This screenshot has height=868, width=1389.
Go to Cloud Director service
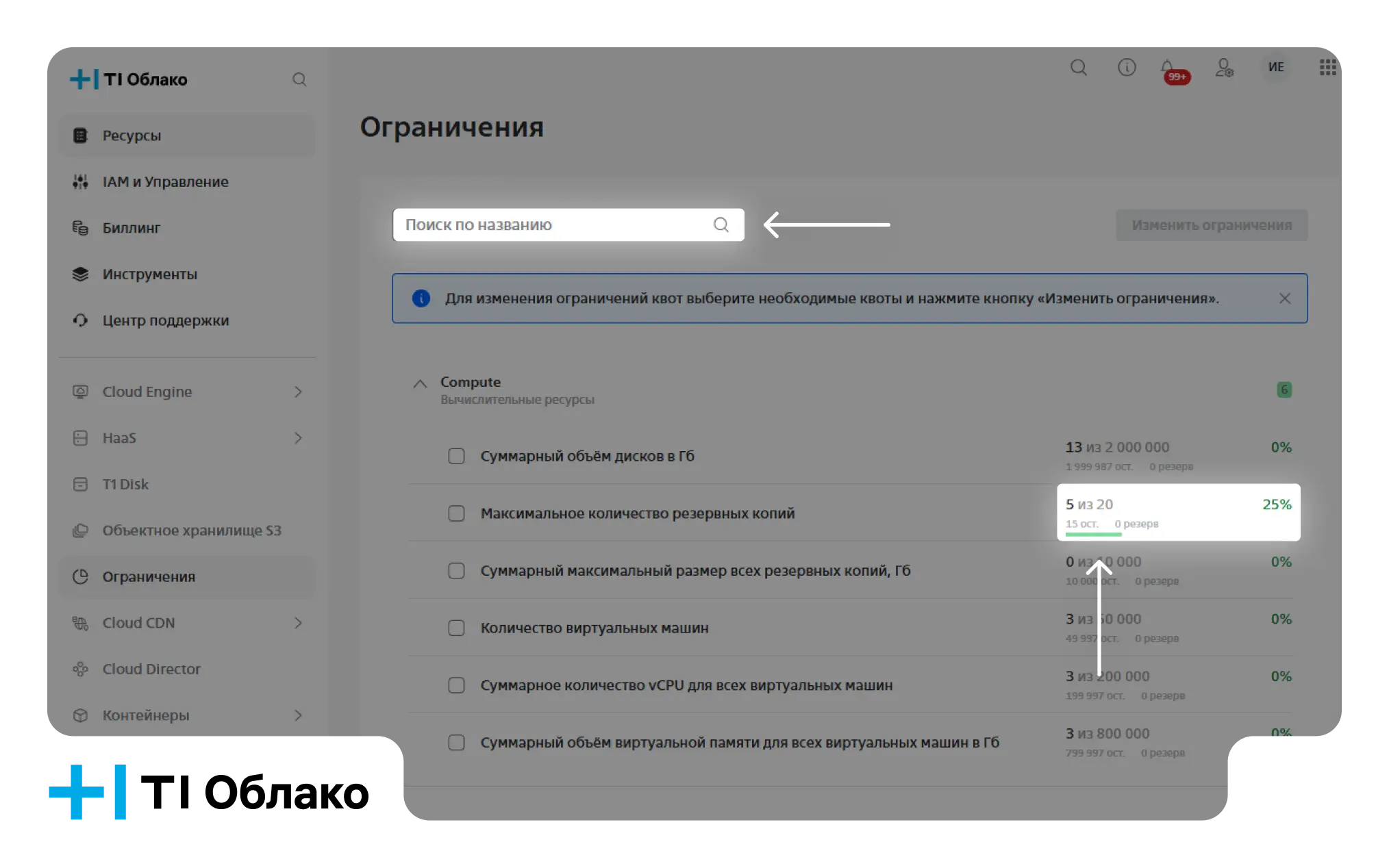(x=187, y=669)
